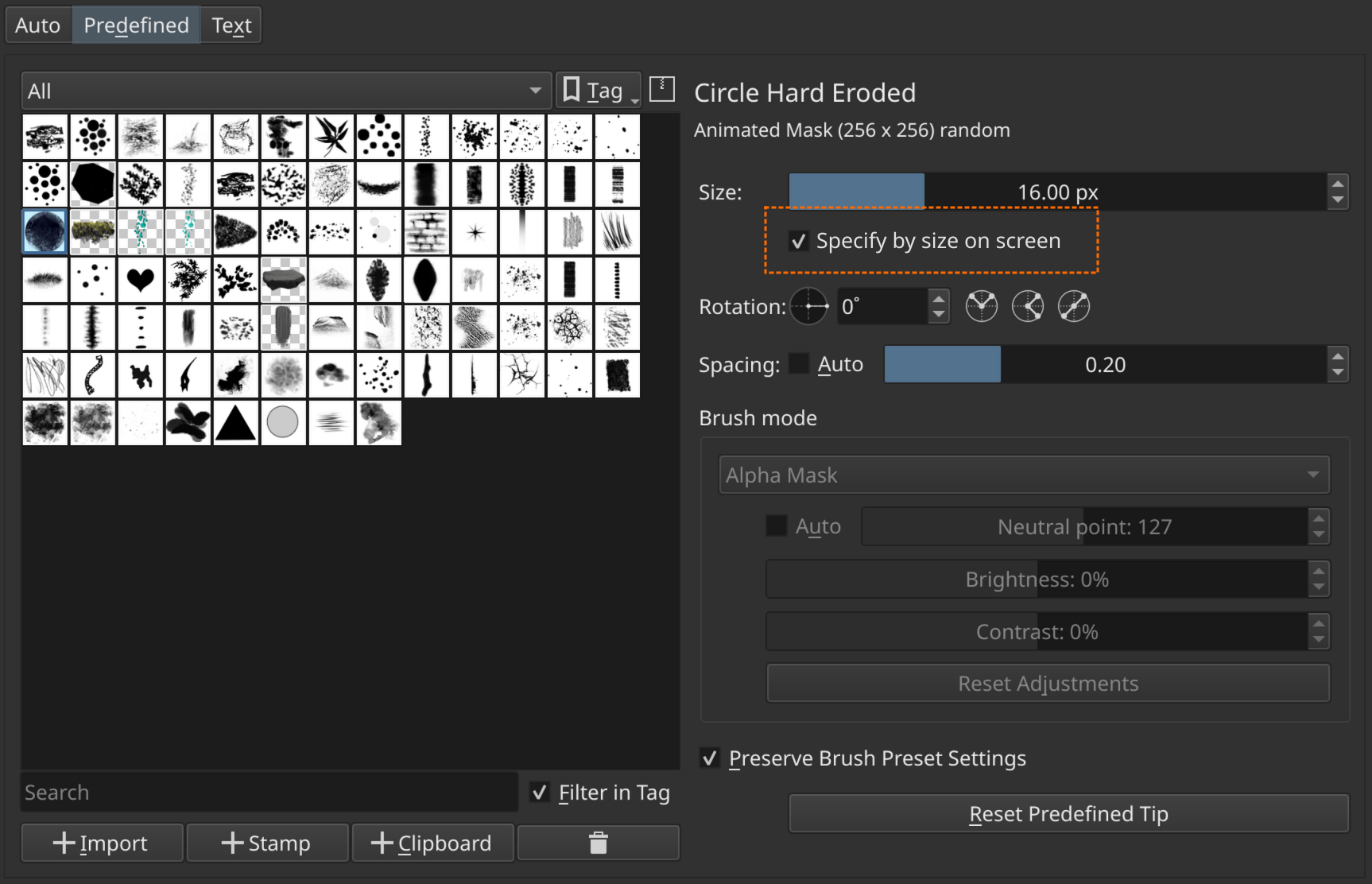Image resolution: width=1372 pixels, height=884 pixels.
Task: Open the Tag menu button
Action: tap(599, 91)
